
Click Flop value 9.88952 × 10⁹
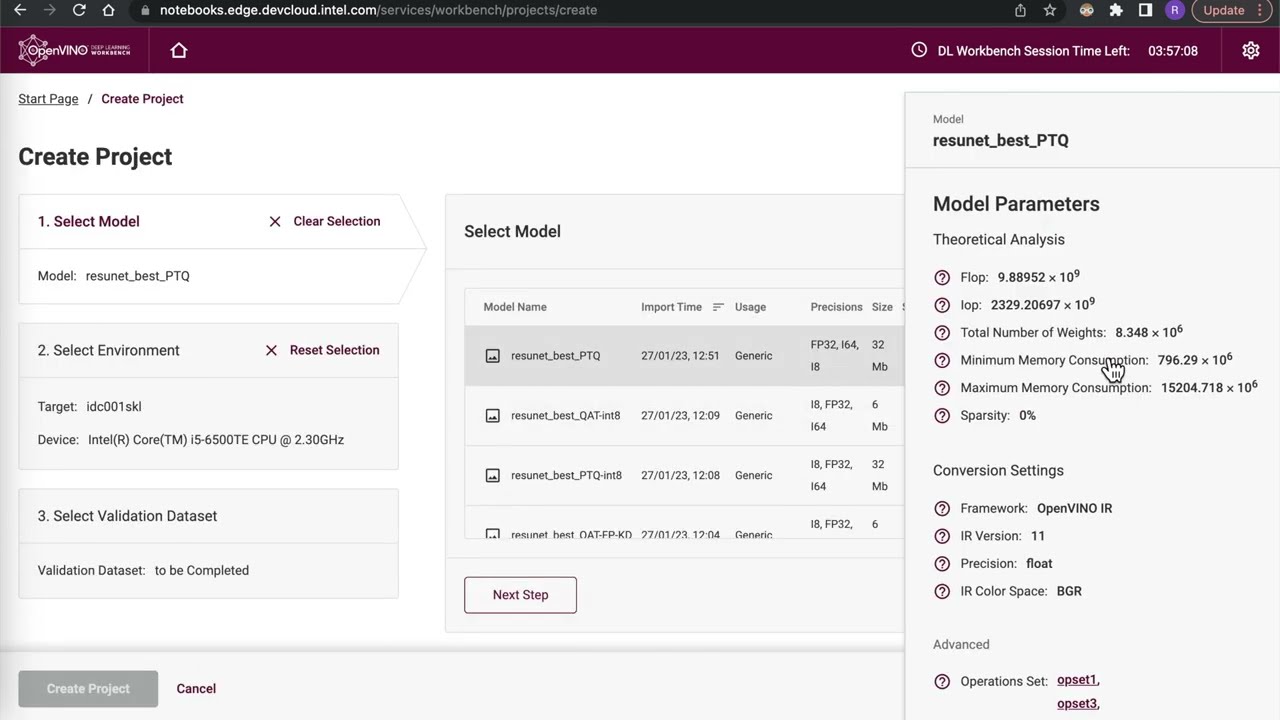tap(1038, 277)
